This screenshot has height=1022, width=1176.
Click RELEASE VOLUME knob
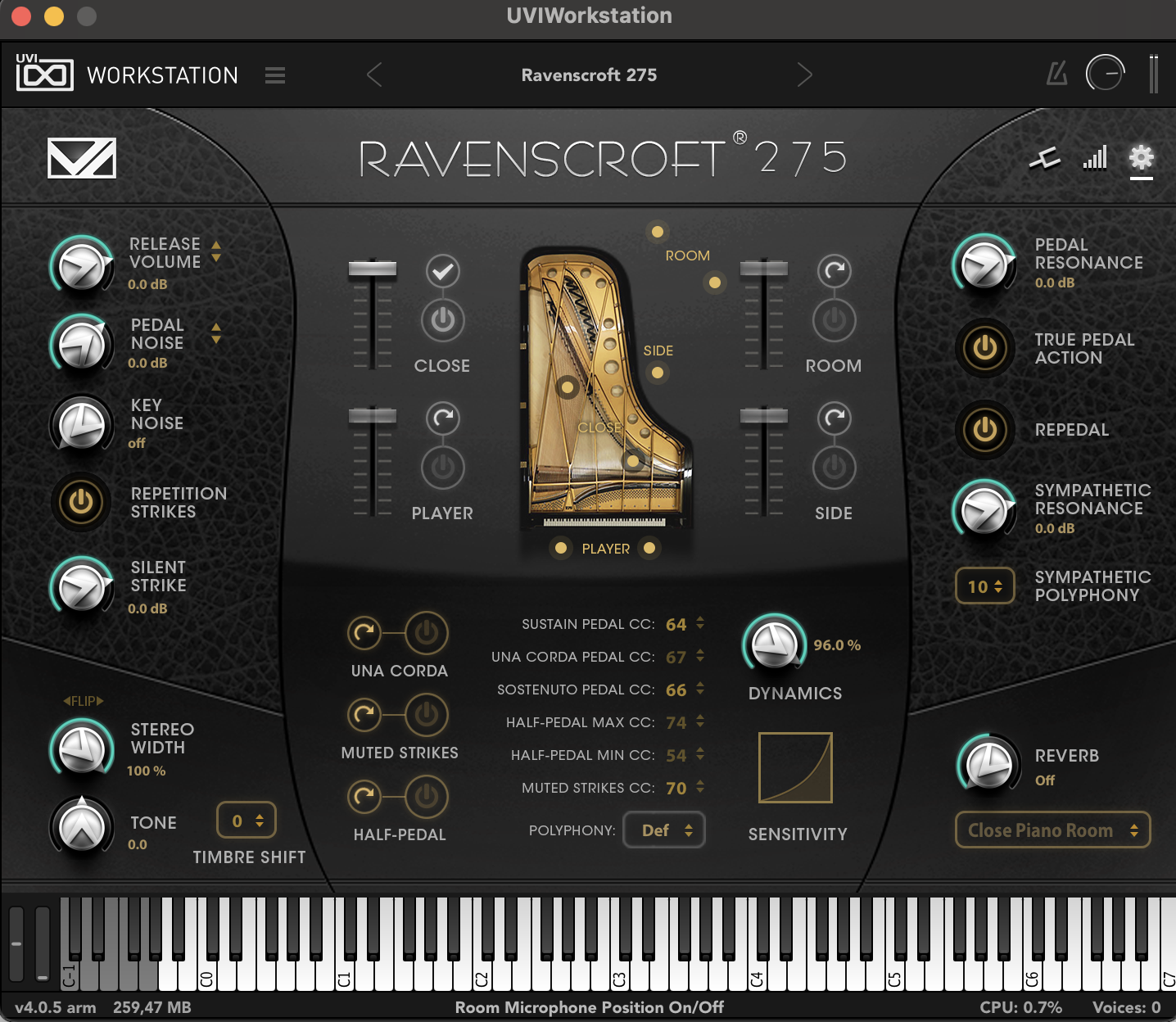82,265
